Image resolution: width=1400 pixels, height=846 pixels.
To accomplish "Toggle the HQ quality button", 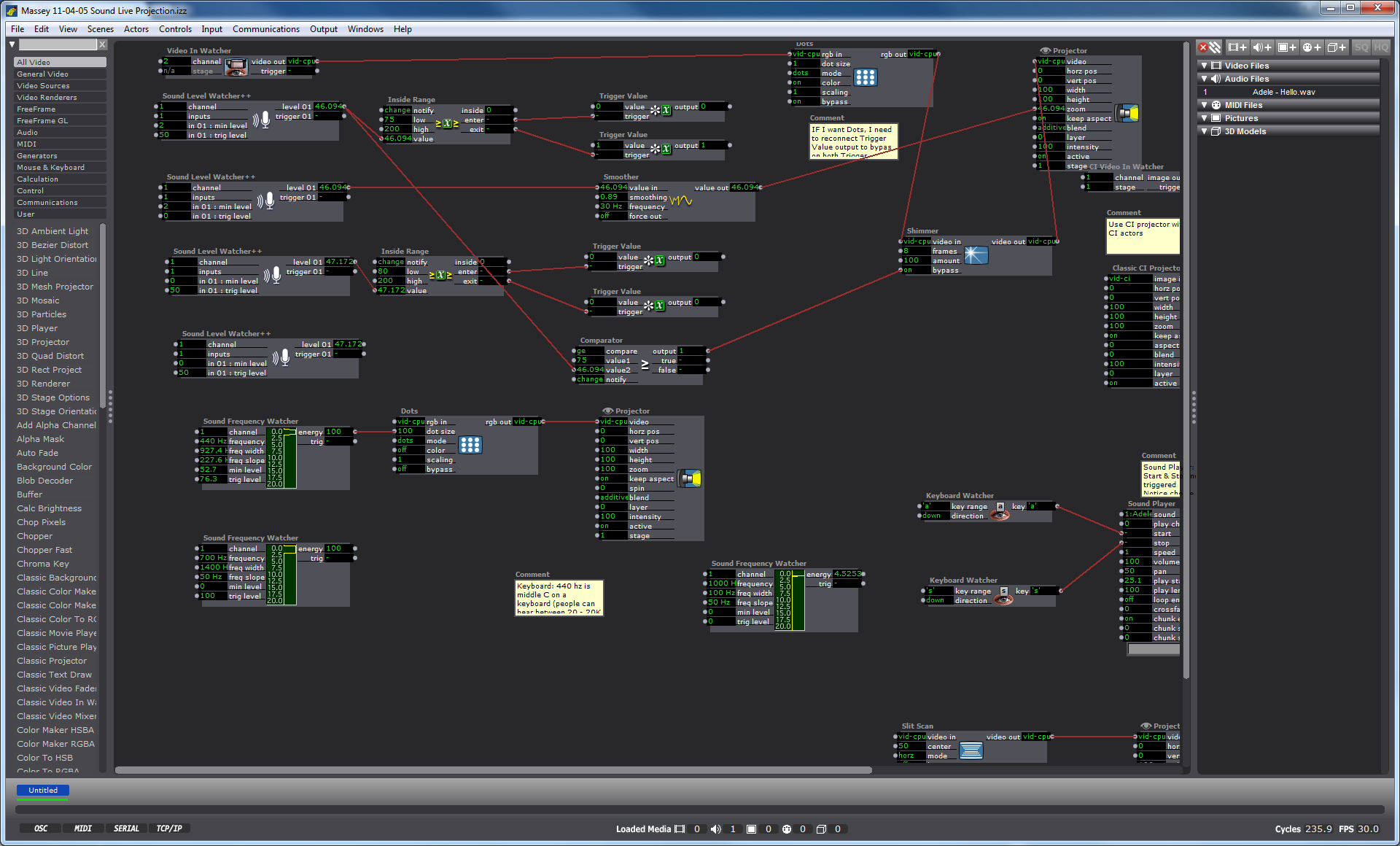I will 1381,47.
